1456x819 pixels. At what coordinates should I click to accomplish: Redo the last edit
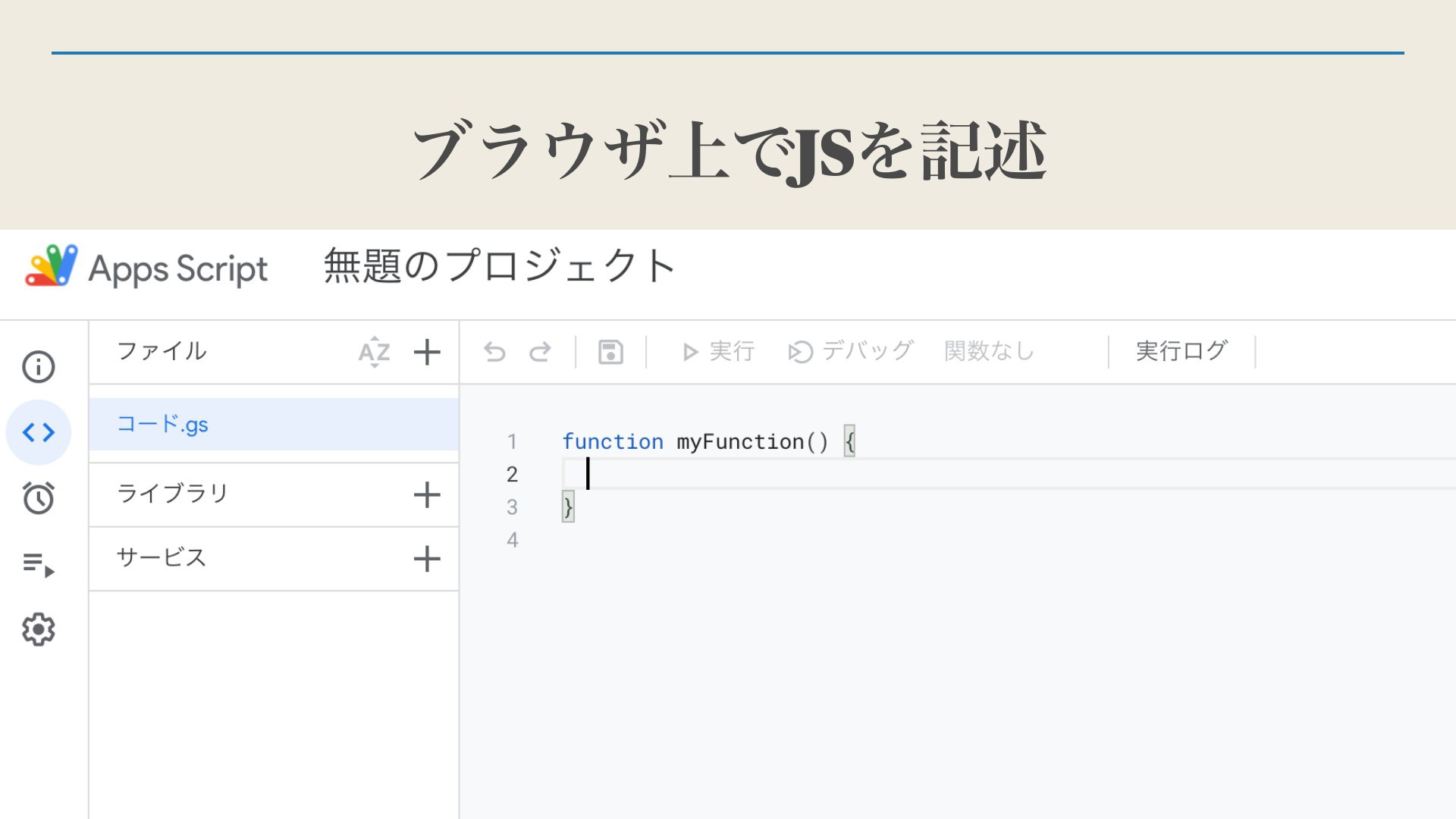coord(540,352)
